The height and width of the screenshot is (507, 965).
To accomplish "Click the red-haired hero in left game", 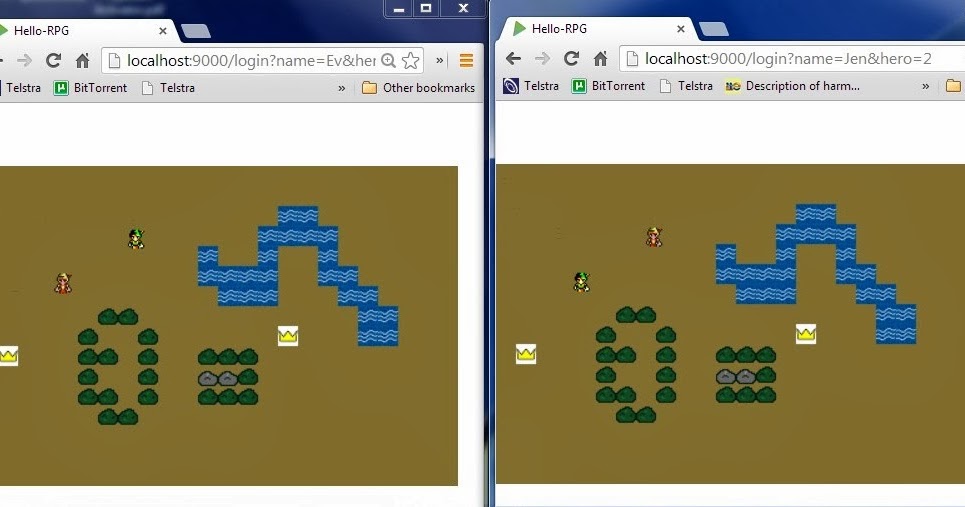I will coord(63,283).
